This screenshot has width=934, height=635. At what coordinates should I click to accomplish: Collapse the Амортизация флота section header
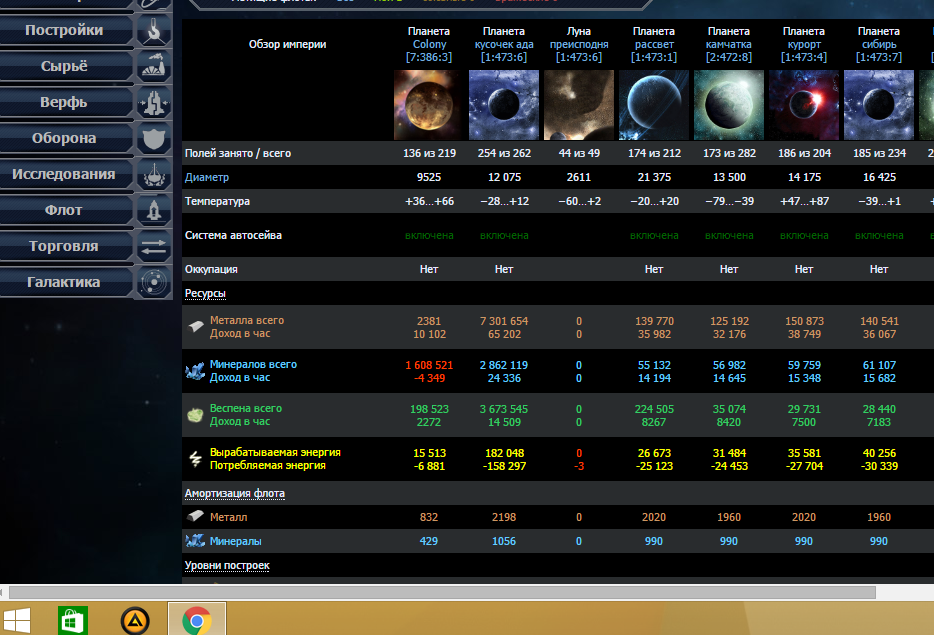[235, 493]
